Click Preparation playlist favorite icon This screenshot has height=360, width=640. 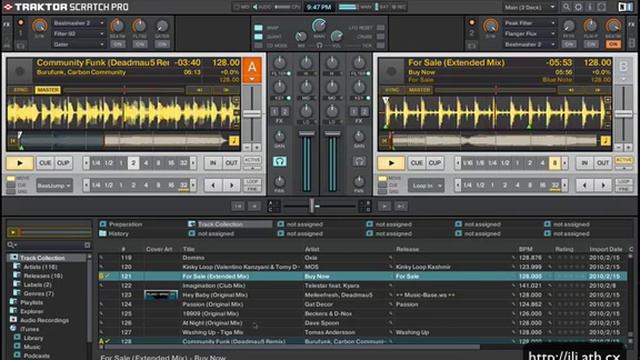coord(103,224)
